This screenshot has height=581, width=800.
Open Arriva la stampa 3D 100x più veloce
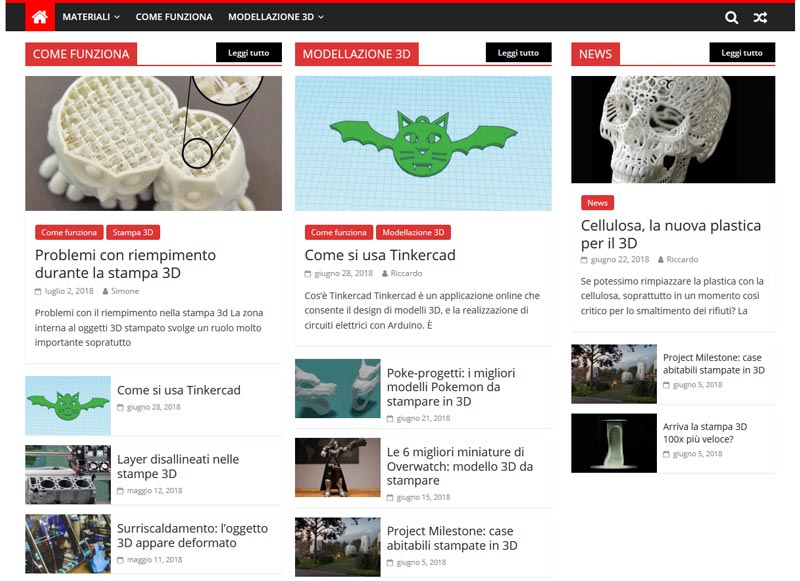pyautogui.click(x=704, y=432)
